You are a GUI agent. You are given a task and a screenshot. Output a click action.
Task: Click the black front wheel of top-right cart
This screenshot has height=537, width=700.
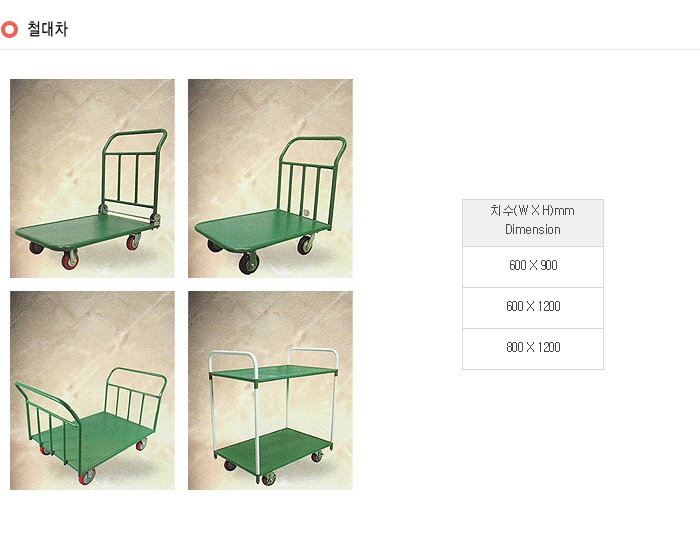pos(249,263)
